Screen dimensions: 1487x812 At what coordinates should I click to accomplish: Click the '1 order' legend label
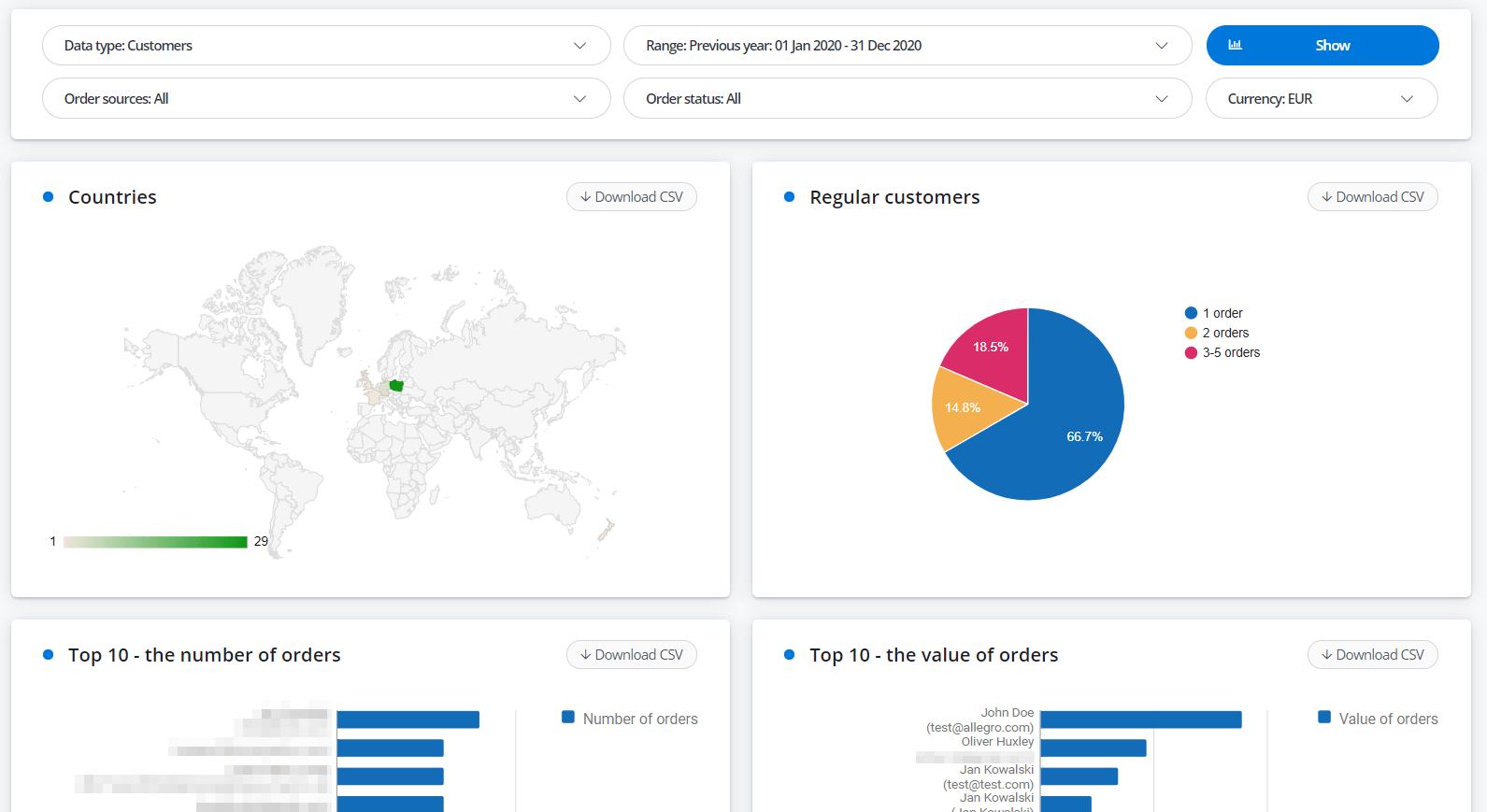(1222, 313)
